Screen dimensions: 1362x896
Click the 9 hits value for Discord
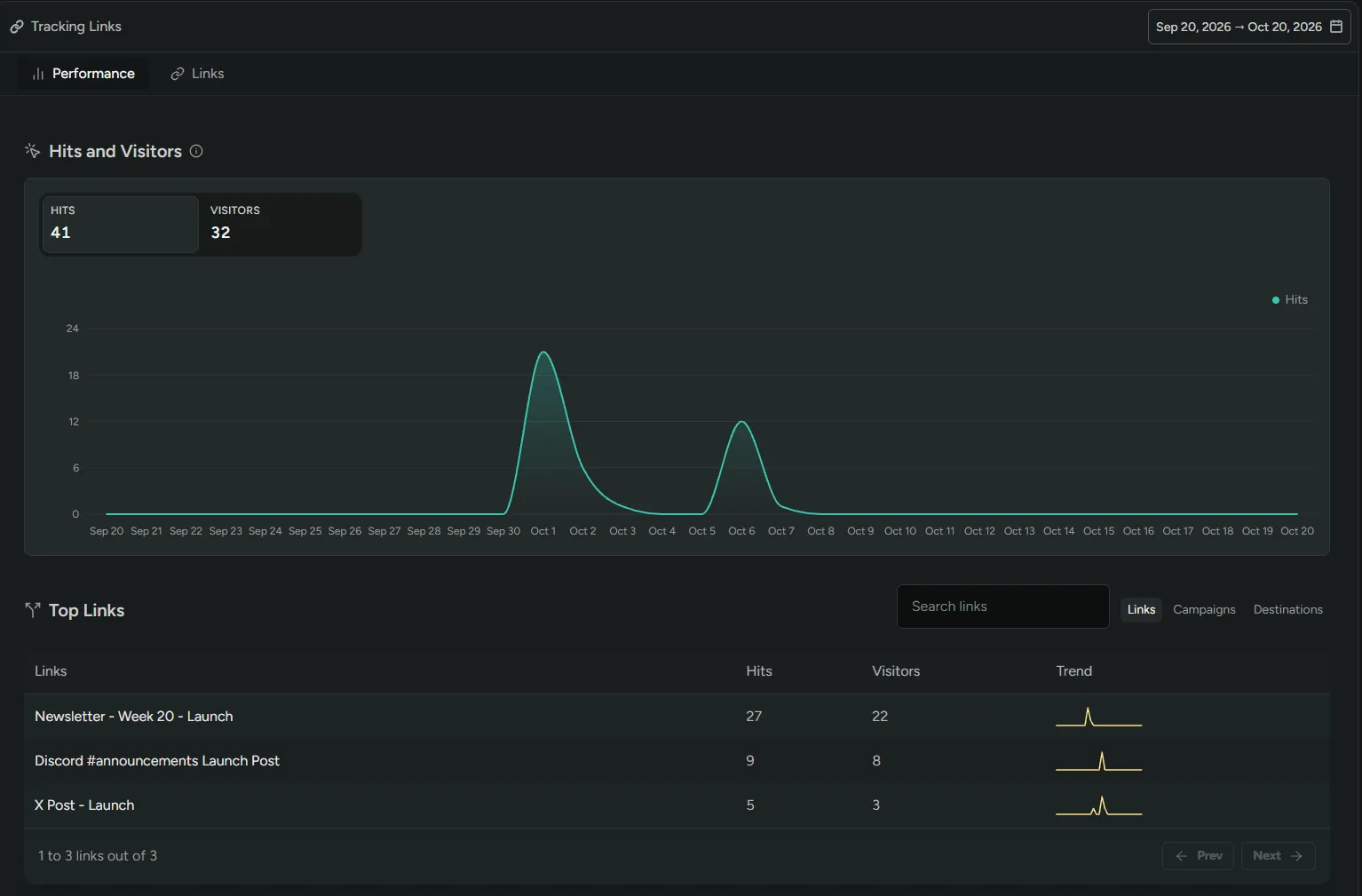click(x=750, y=761)
